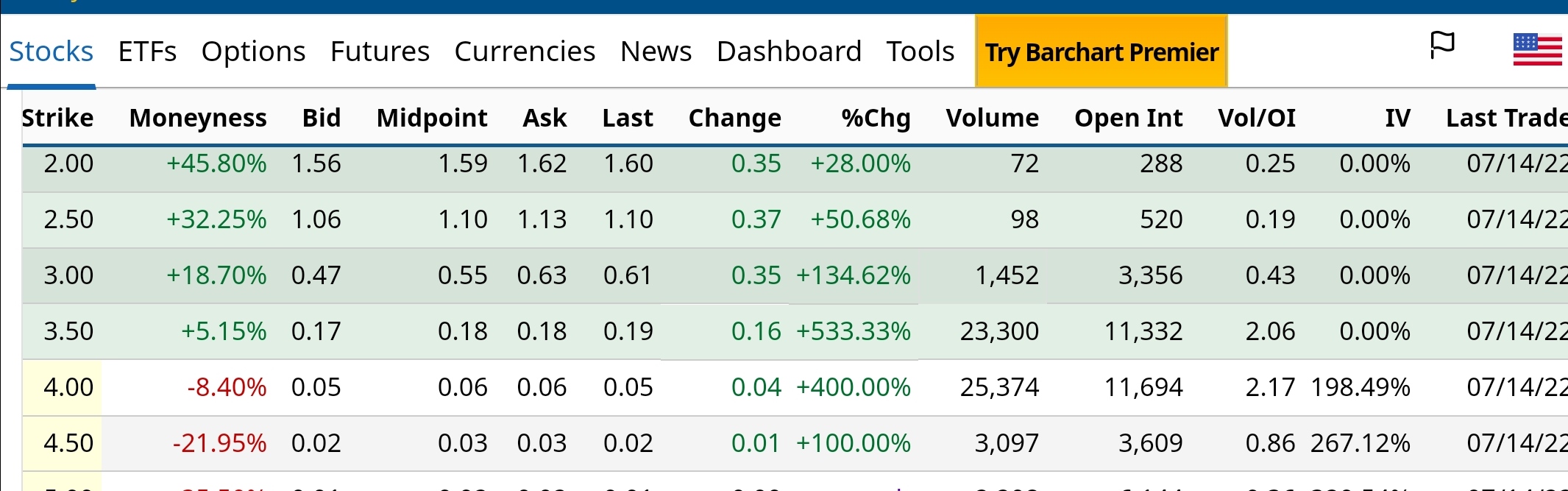The image size is (1568, 491).
Task: Select the 4.00 strike cell
Action: [68, 387]
